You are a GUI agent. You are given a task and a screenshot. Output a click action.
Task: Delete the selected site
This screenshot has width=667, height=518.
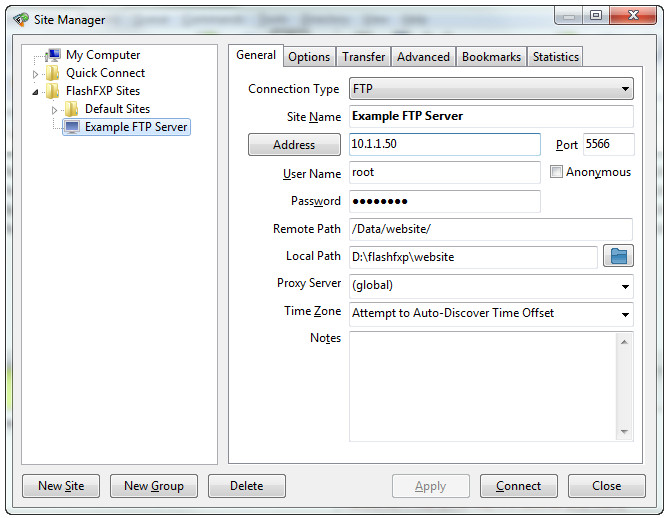coord(247,486)
